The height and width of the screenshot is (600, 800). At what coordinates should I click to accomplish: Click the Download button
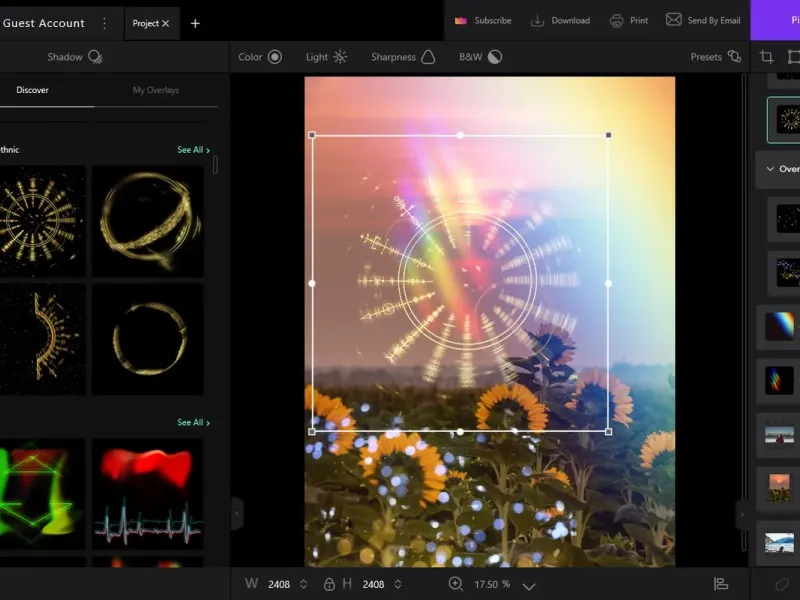click(x=560, y=20)
